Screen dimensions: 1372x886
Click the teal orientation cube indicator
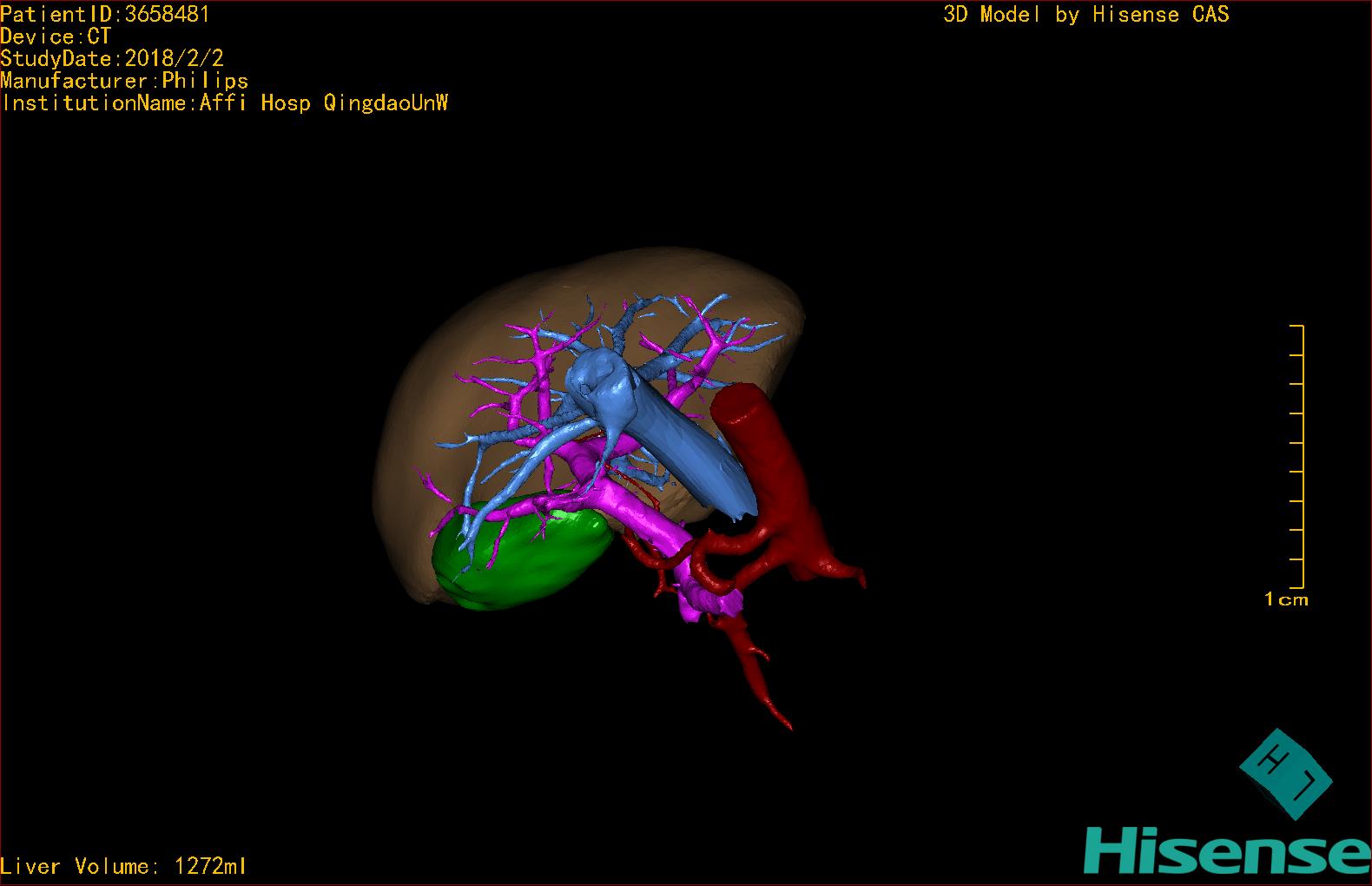[1284, 774]
